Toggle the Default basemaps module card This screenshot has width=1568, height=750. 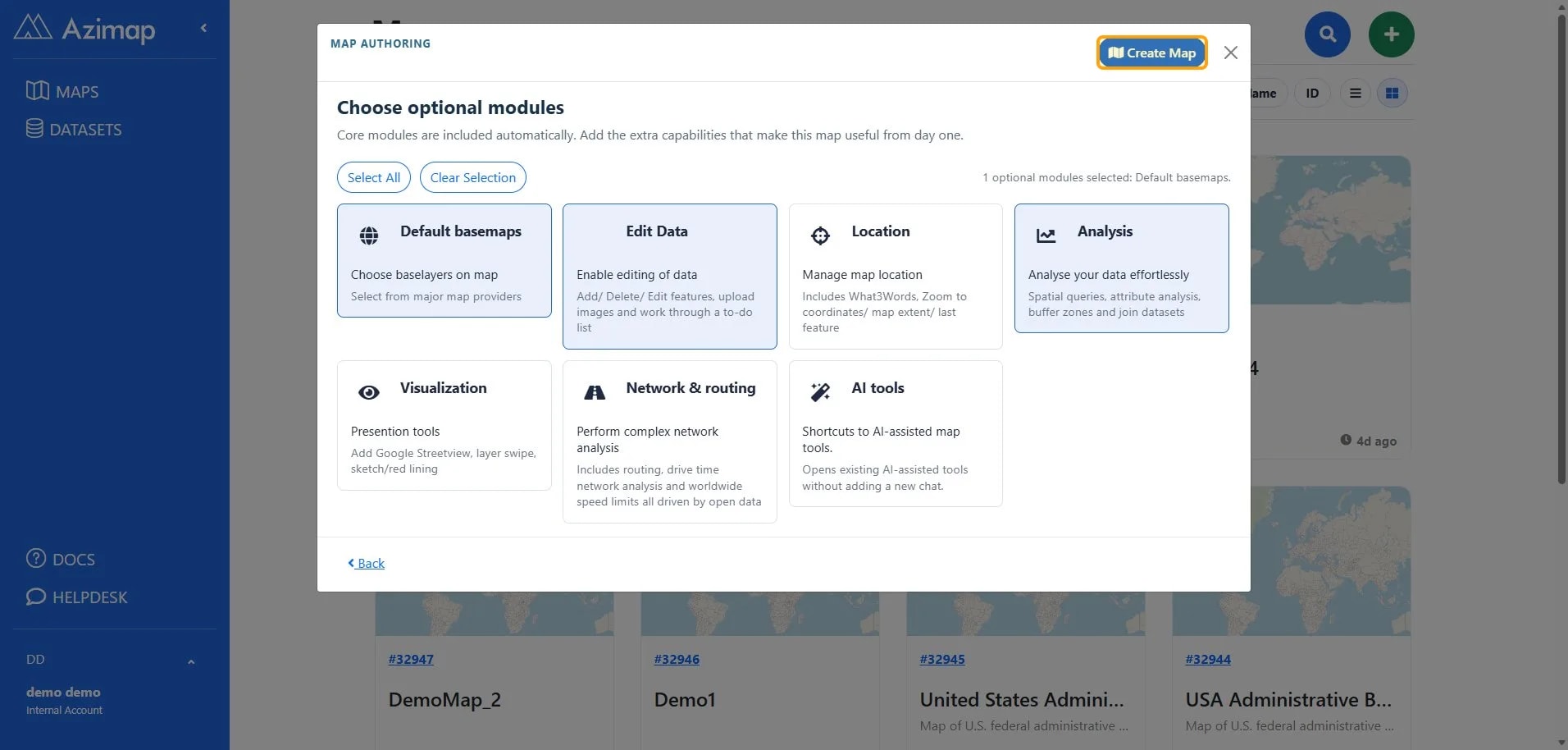(444, 260)
